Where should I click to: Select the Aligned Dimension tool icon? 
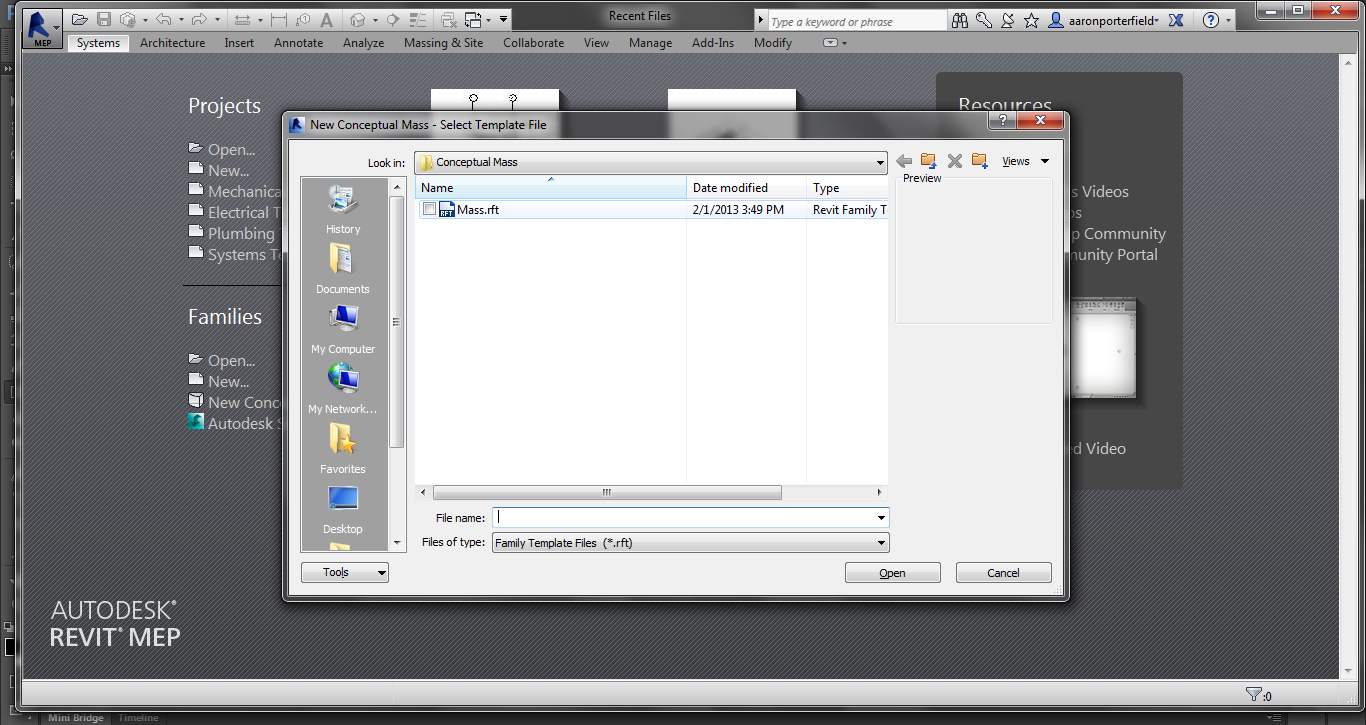click(x=278, y=20)
